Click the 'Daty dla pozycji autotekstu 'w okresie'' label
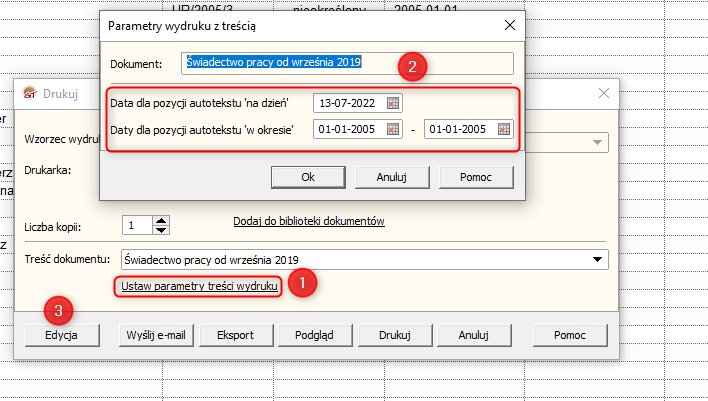The image size is (708, 401). pyautogui.click(x=202, y=130)
